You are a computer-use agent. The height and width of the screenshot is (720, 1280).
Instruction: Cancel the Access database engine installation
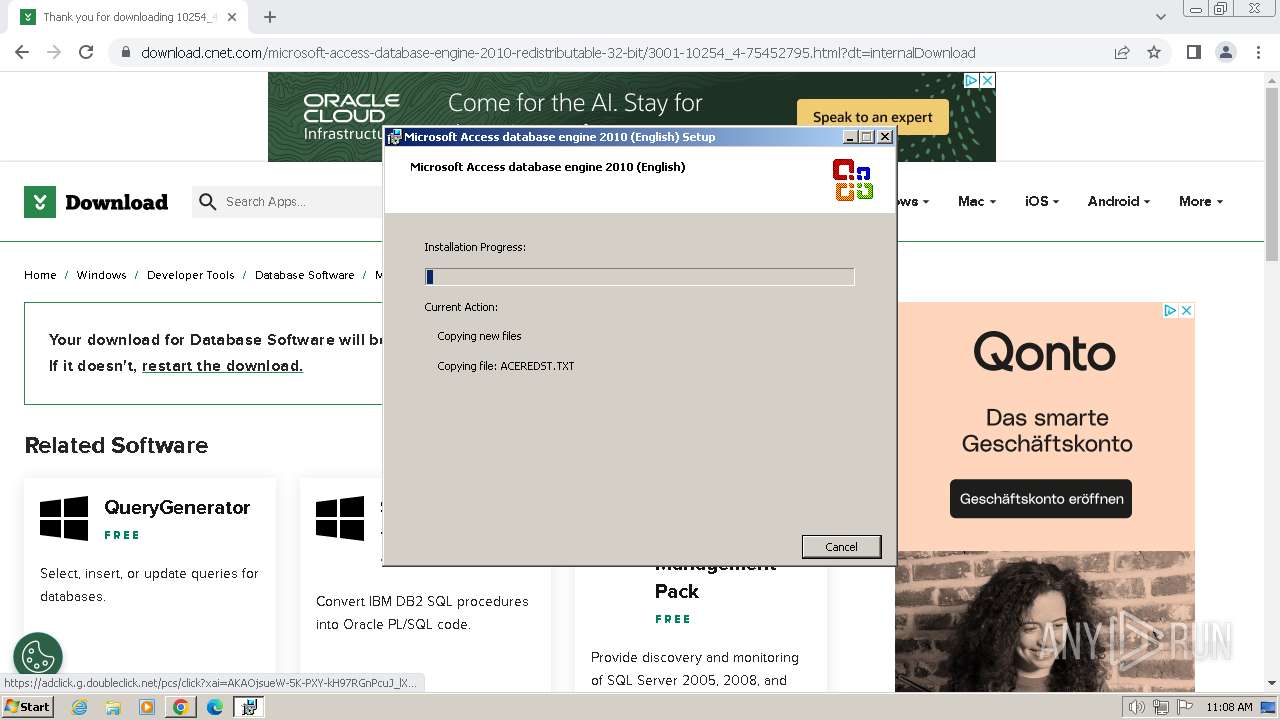pos(841,547)
